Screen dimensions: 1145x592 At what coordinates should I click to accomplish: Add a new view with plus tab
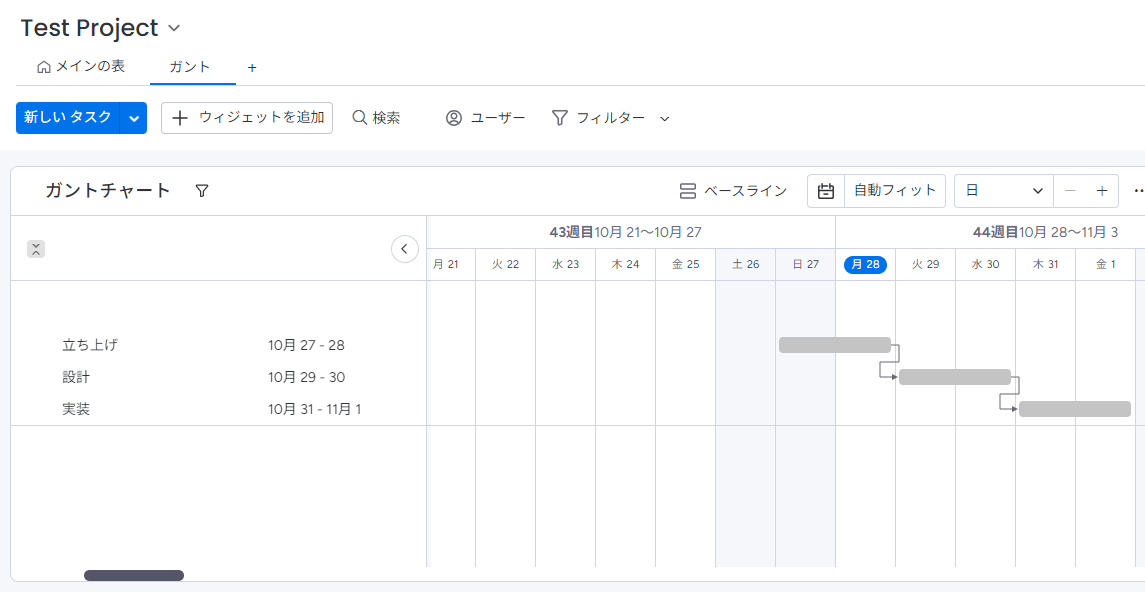252,68
